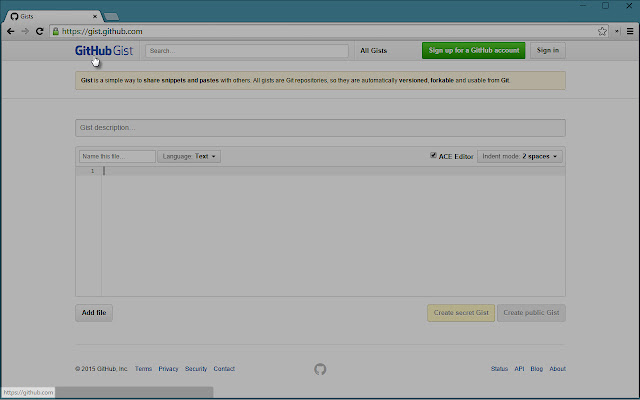Viewport: 640px width, 400px height.
Task: Open the Terms footer link
Action: (143, 369)
